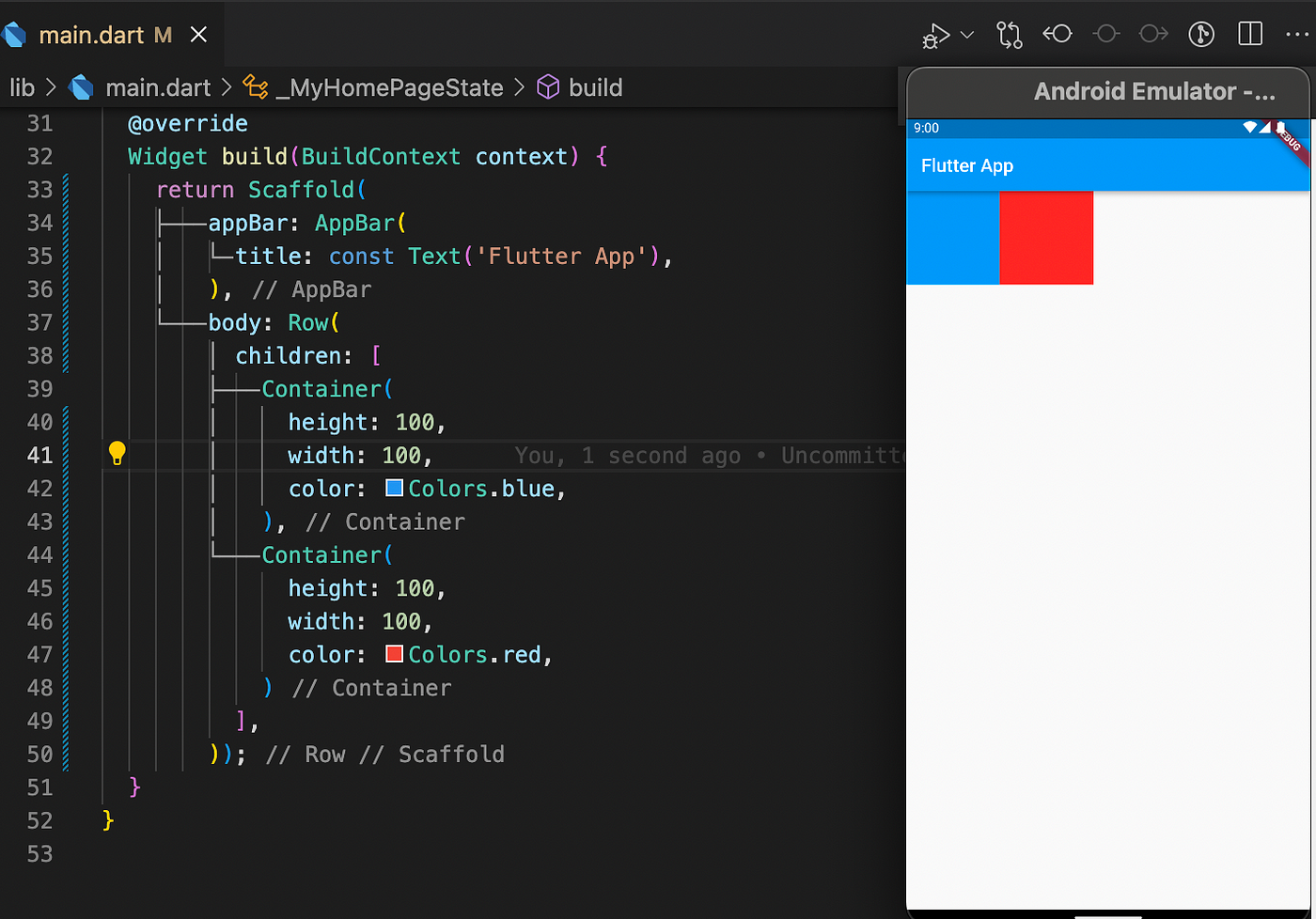Screen dimensions: 1316x919
Task: Click the main.dart breadcrumb item
Action: tap(158, 87)
